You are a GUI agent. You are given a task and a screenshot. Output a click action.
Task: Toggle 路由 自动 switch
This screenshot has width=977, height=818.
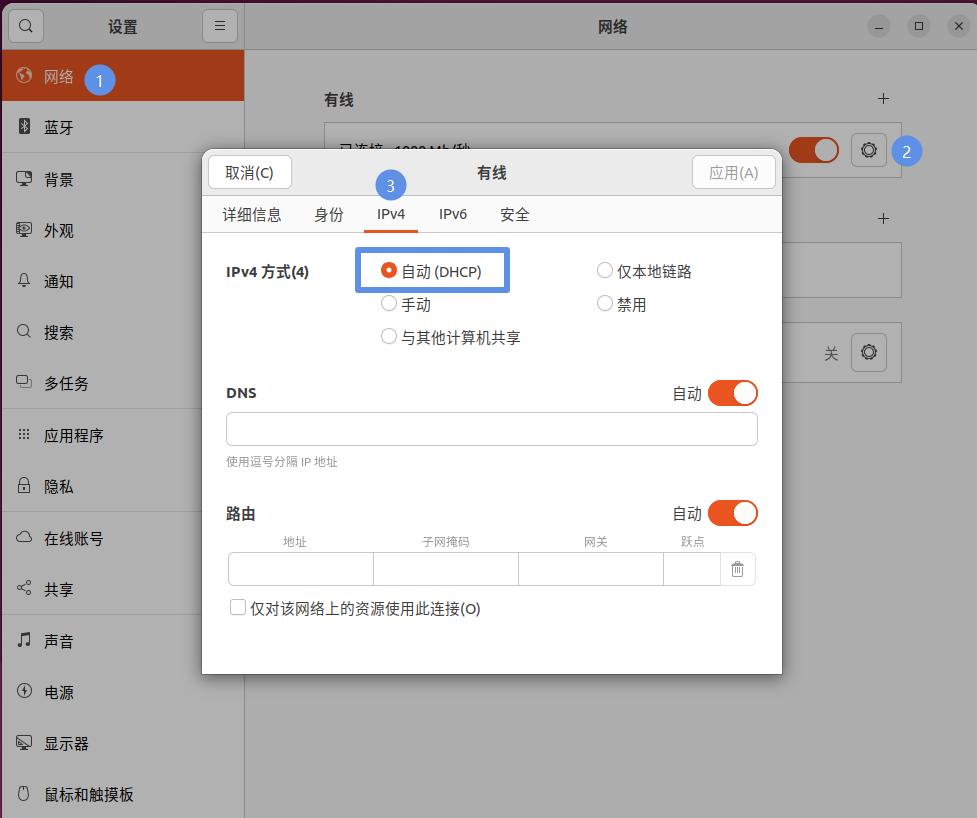point(732,513)
